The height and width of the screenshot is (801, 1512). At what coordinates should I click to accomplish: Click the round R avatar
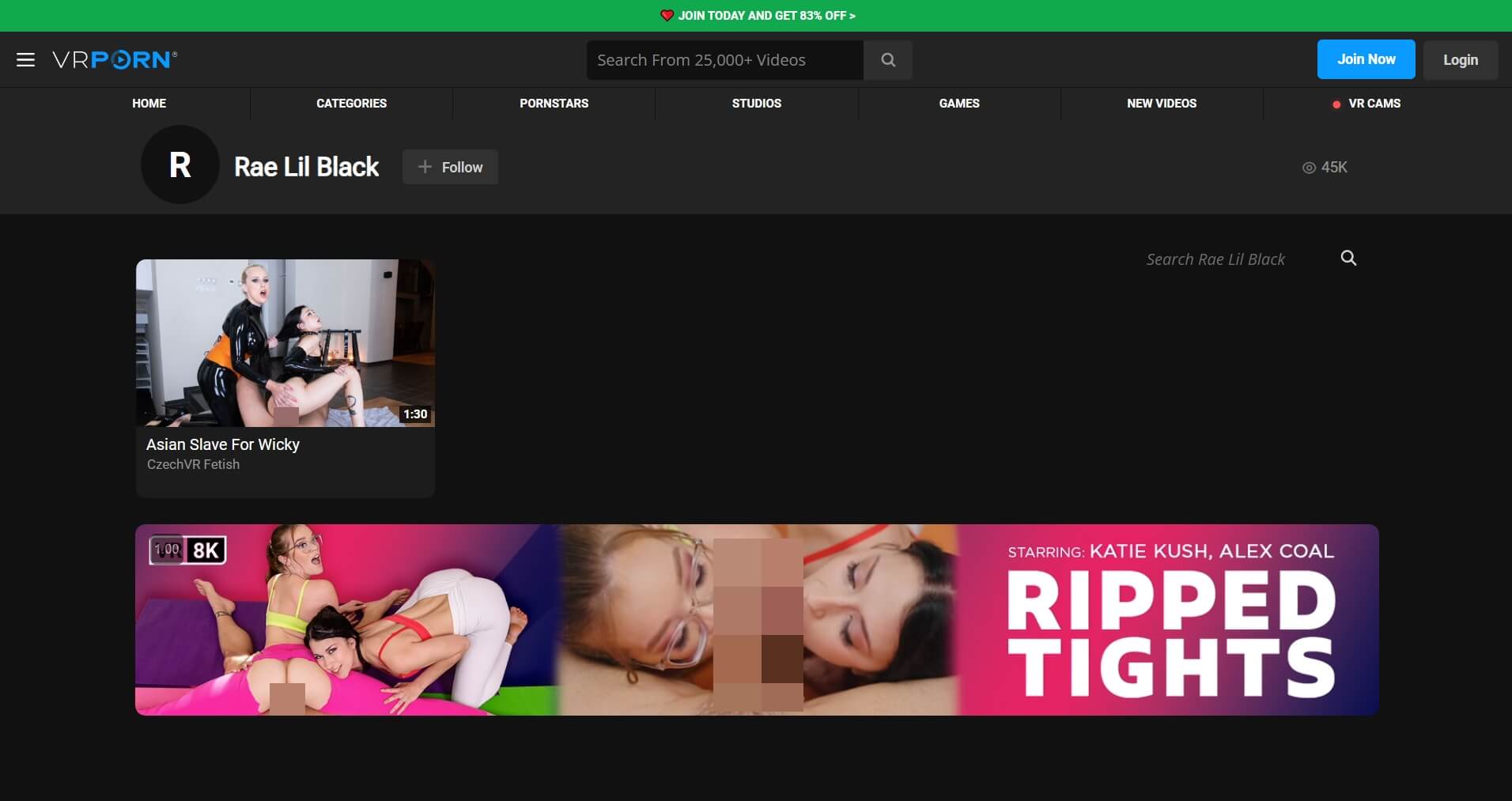[x=180, y=165]
